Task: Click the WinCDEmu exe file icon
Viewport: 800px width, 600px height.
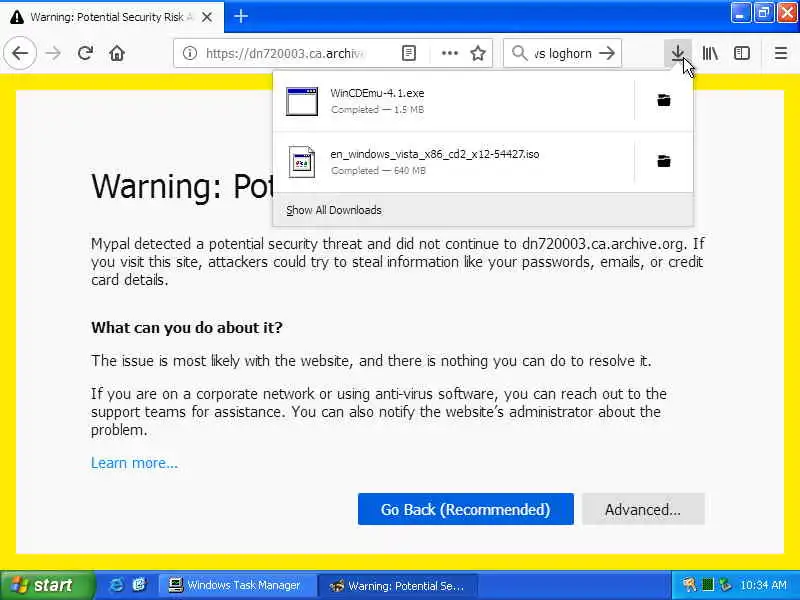Action: [302, 101]
